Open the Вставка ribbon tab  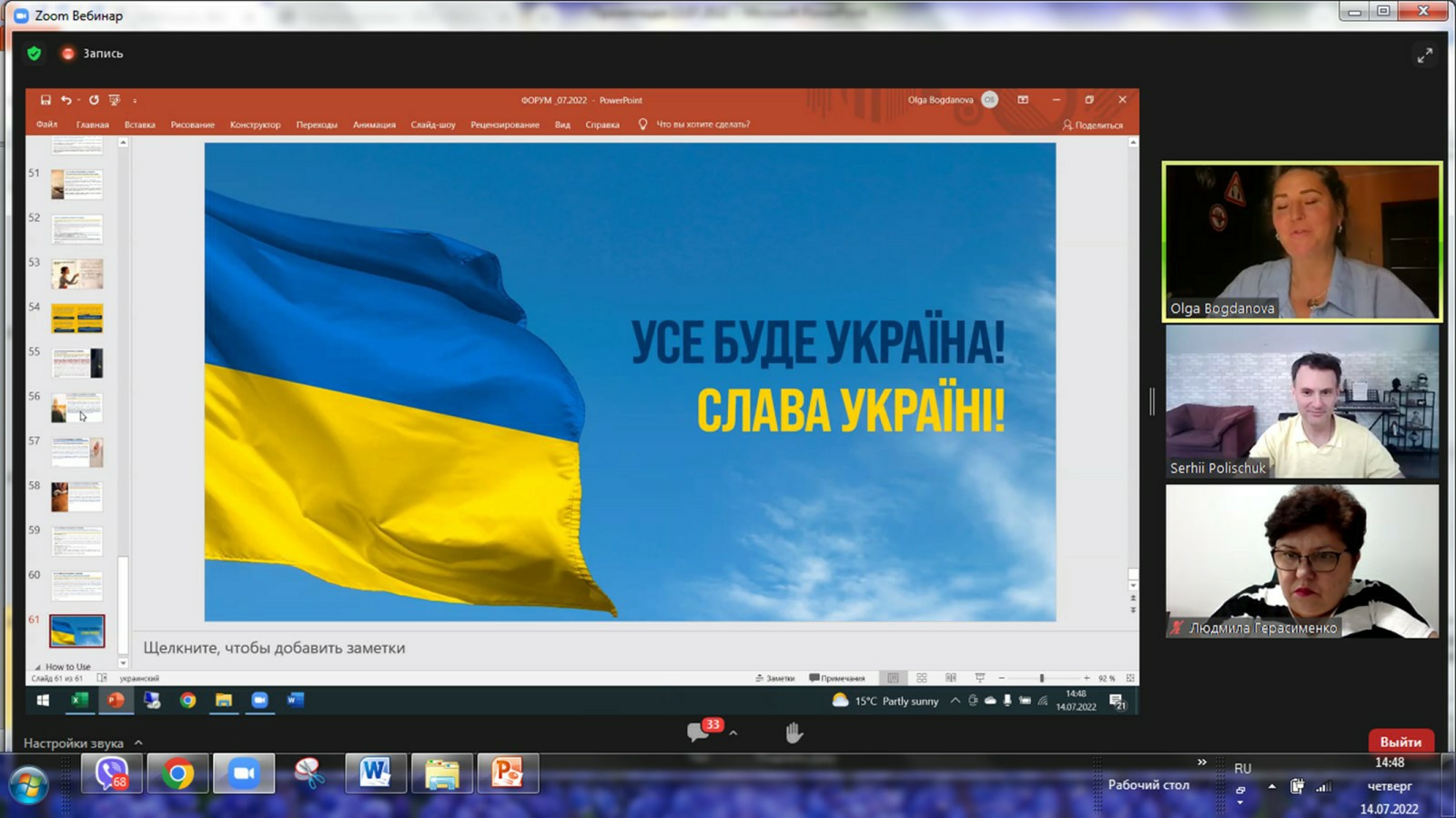[x=139, y=125]
